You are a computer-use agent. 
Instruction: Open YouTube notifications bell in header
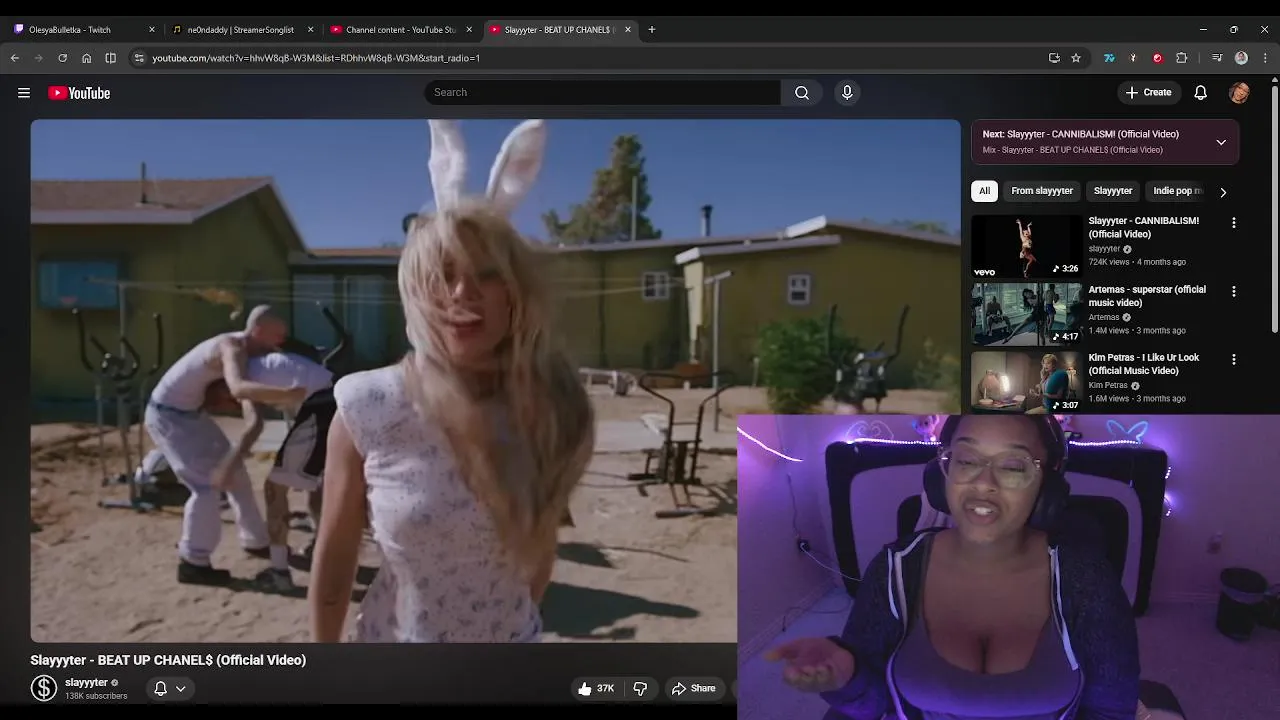[1201, 93]
